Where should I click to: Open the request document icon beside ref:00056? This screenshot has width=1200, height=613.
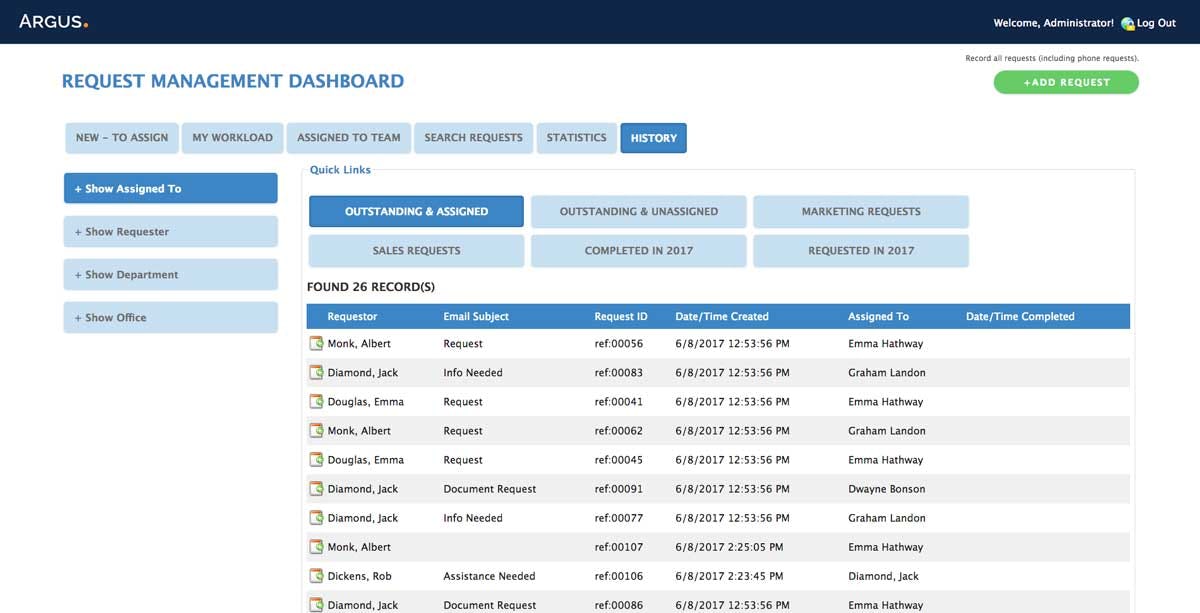tap(318, 343)
